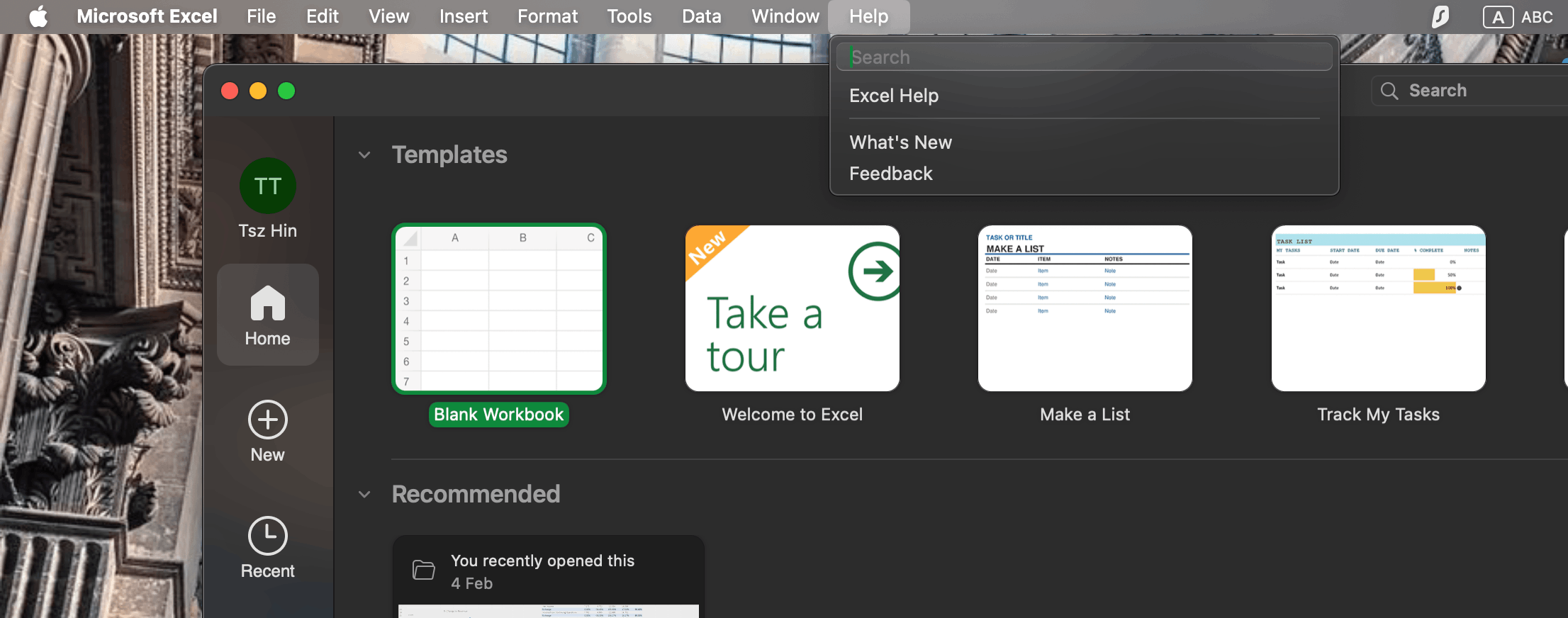Click the Search field in Excel window
The height and width of the screenshot is (618, 1568).
[x=1471, y=91]
